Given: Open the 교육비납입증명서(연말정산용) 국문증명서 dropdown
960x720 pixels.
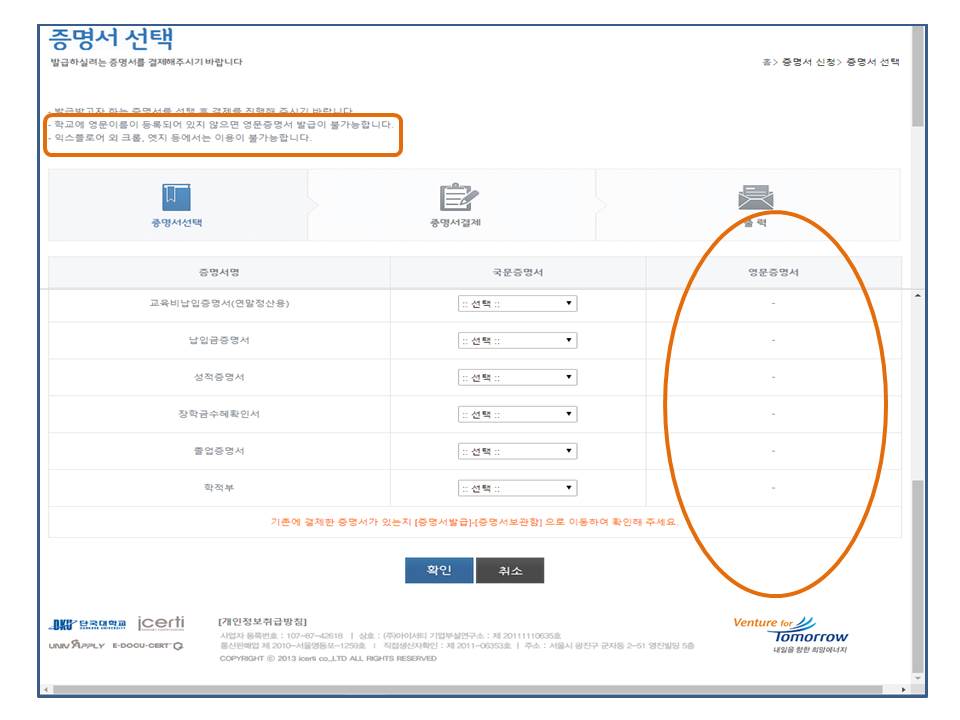Looking at the screenshot, I should click(x=517, y=304).
